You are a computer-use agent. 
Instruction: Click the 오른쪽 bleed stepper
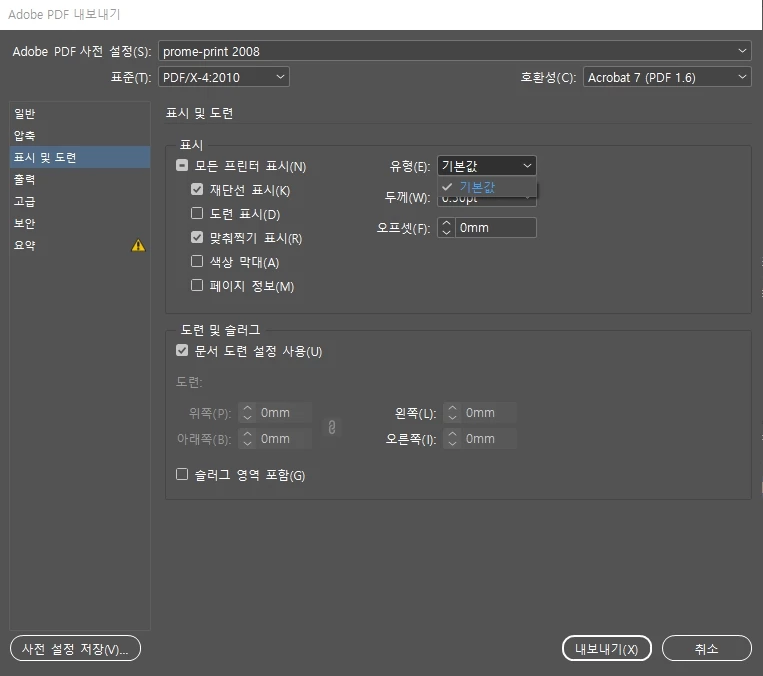452,438
